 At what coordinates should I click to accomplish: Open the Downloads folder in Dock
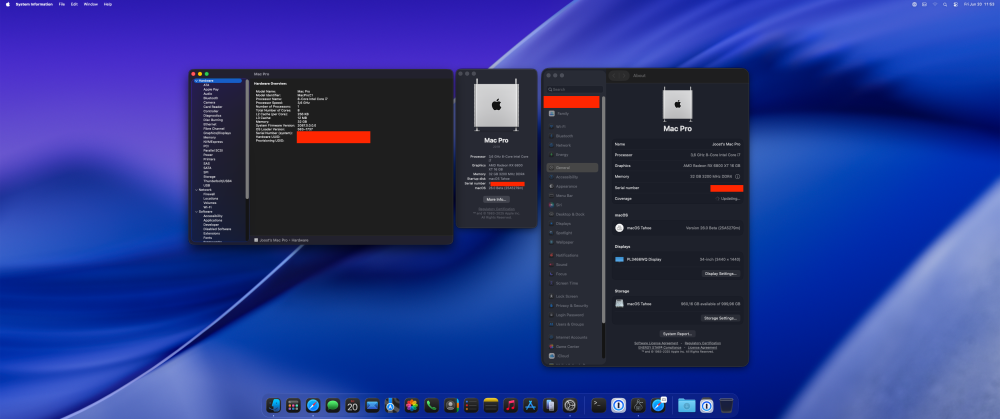(686, 404)
